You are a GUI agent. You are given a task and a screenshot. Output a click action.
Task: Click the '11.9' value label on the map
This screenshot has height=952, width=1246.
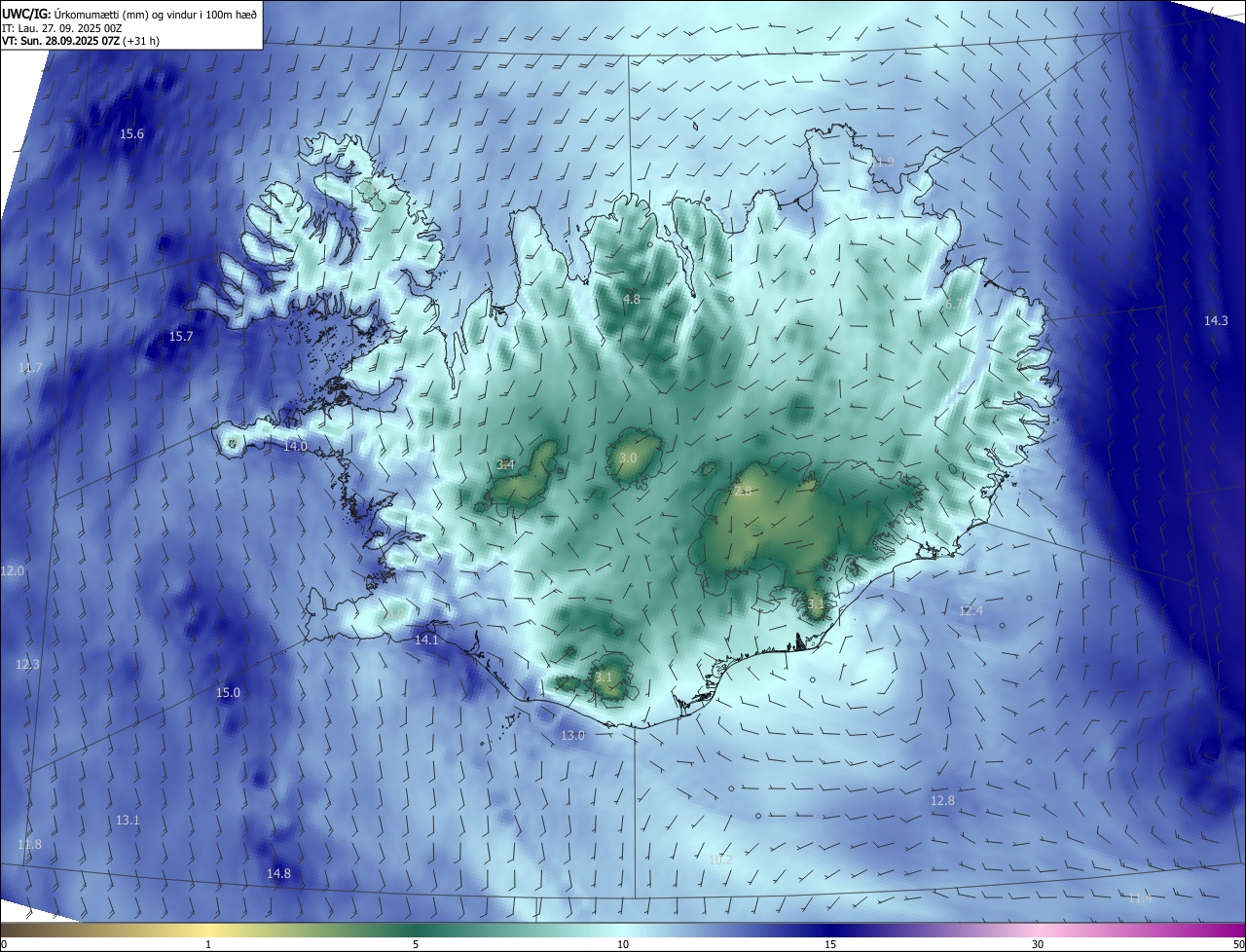tap(881, 163)
